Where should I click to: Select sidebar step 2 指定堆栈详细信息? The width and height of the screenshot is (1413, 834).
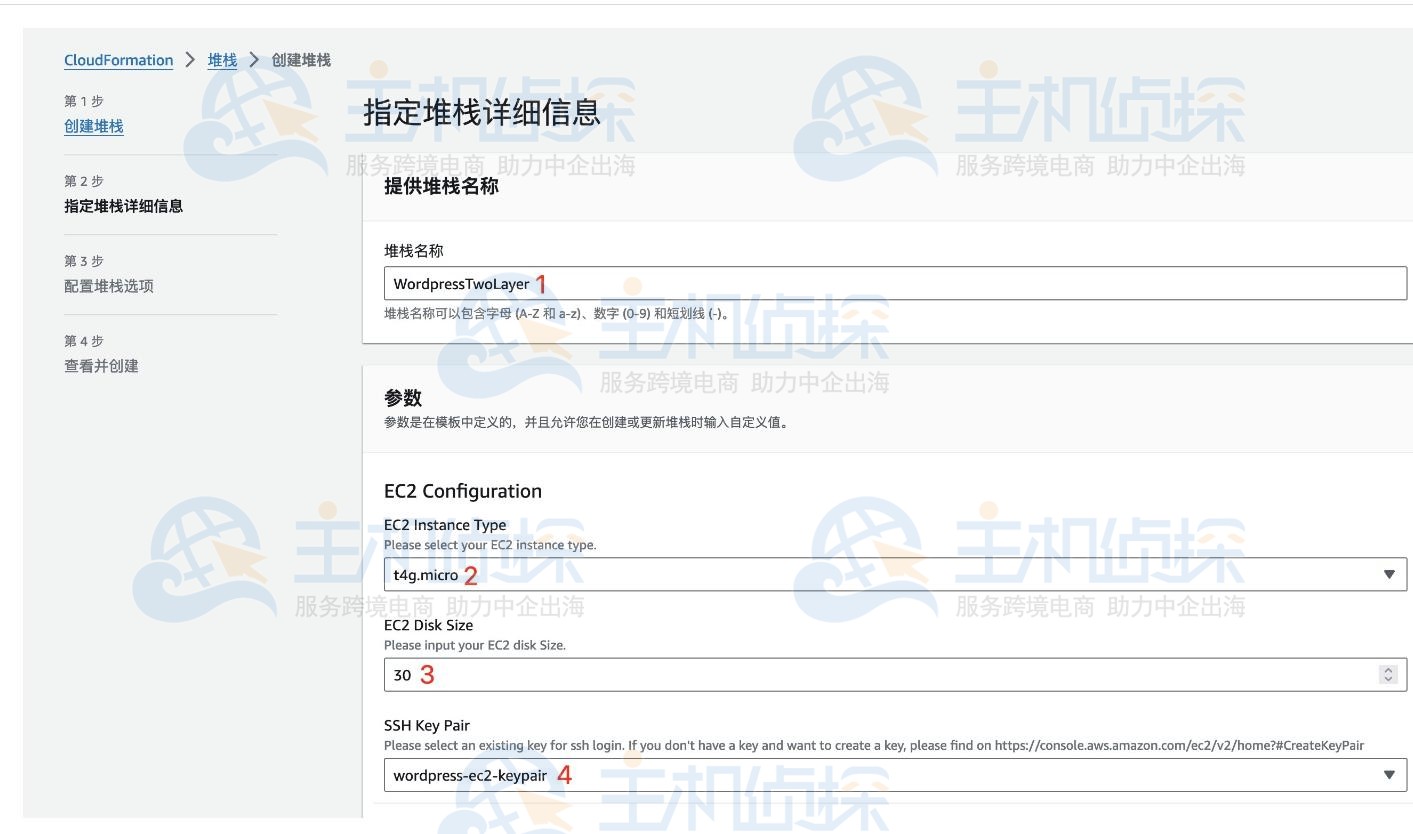(x=123, y=206)
